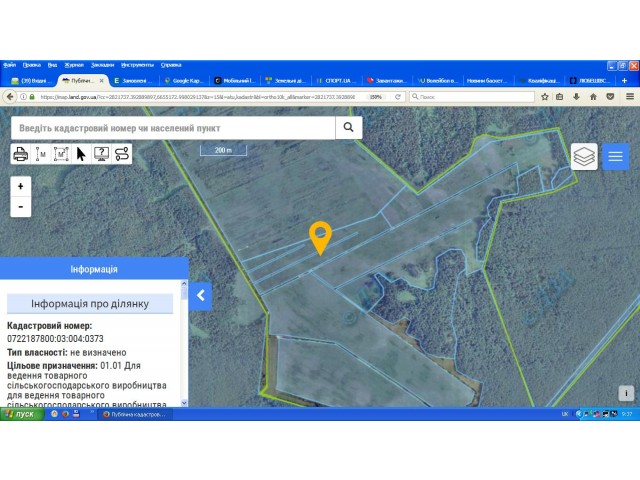Open the Закладки menu

coord(102,65)
